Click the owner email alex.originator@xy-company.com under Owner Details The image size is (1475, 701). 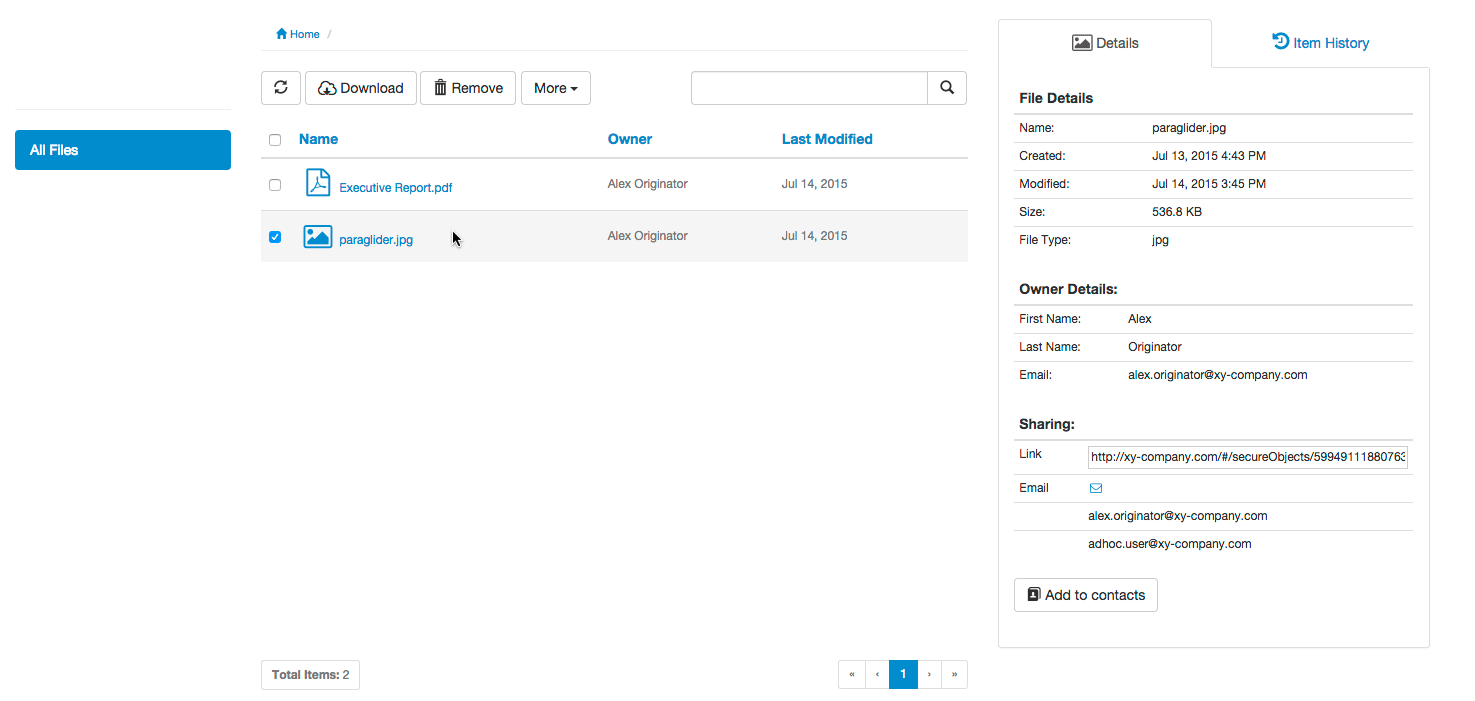(1218, 375)
